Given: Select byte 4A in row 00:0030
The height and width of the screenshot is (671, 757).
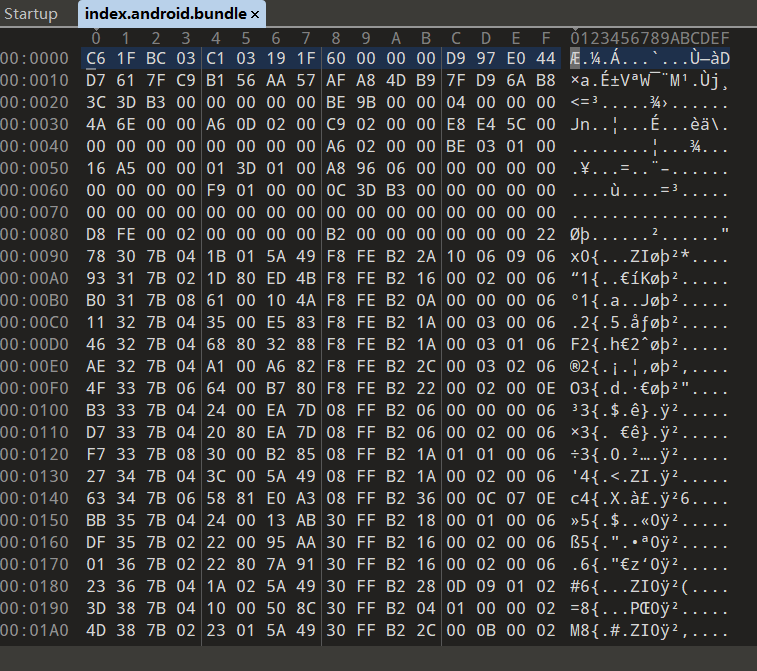Looking at the screenshot, I should pos(96,125).
